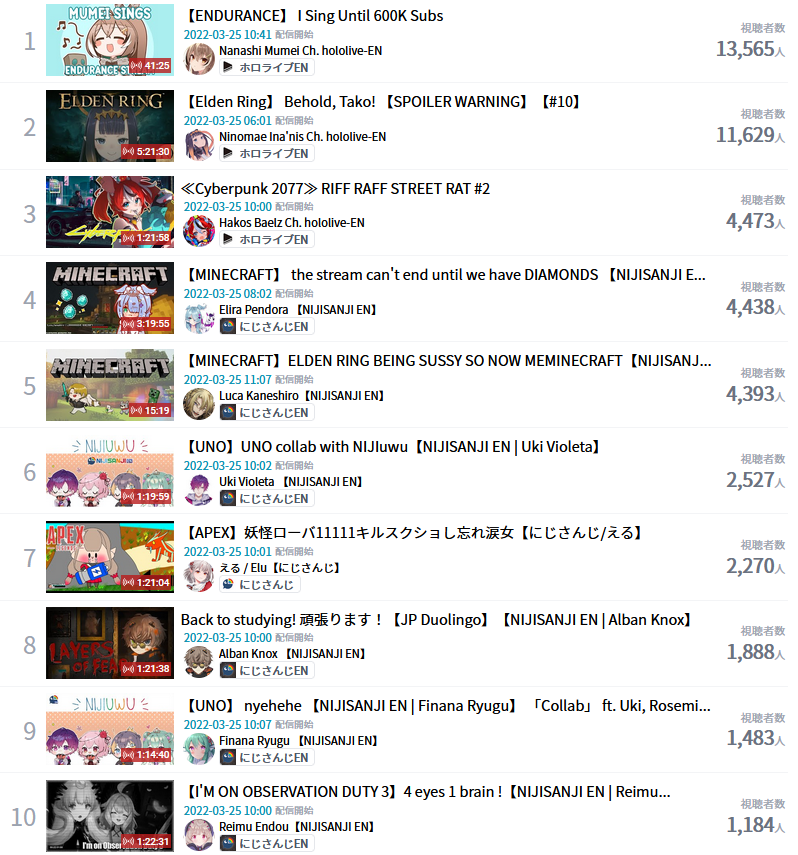Screen dimensions: 798x855
Task: Click Luca Kaneshiro's channel avatar icon
Action: 199,404
